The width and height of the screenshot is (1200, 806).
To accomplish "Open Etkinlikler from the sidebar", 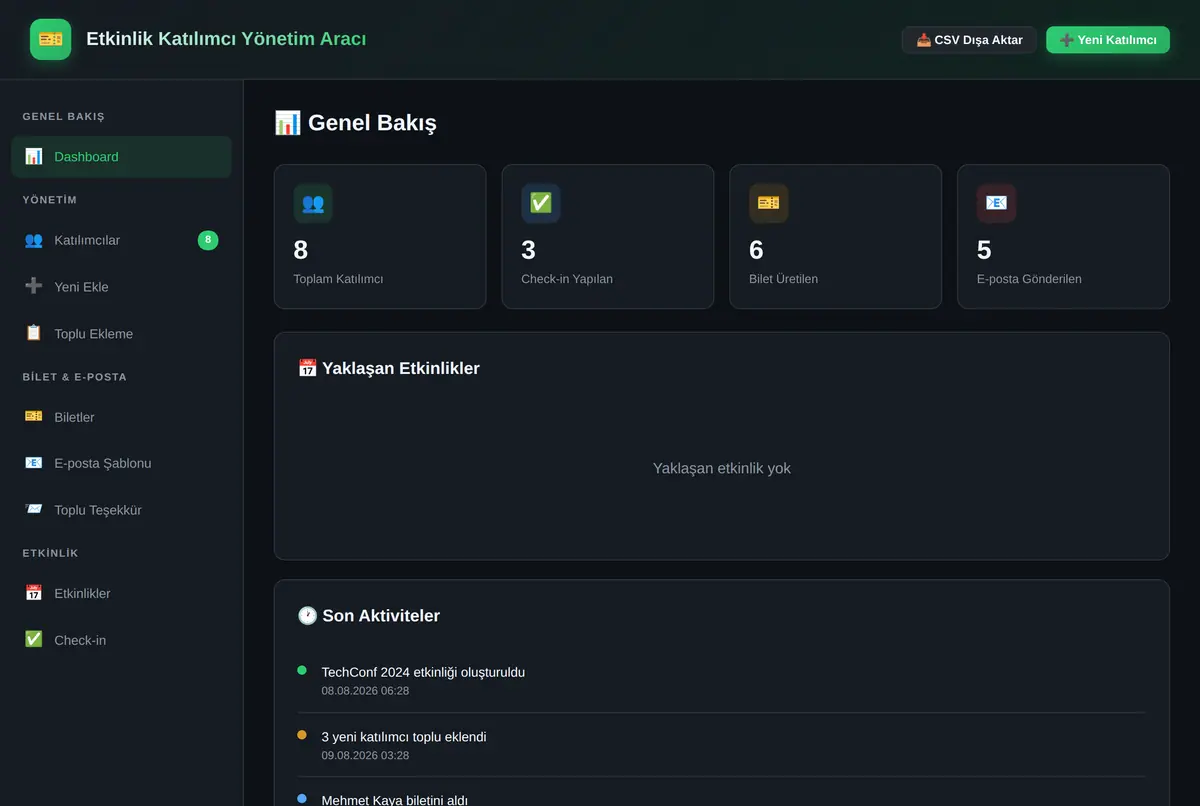I will coord(121,593).
